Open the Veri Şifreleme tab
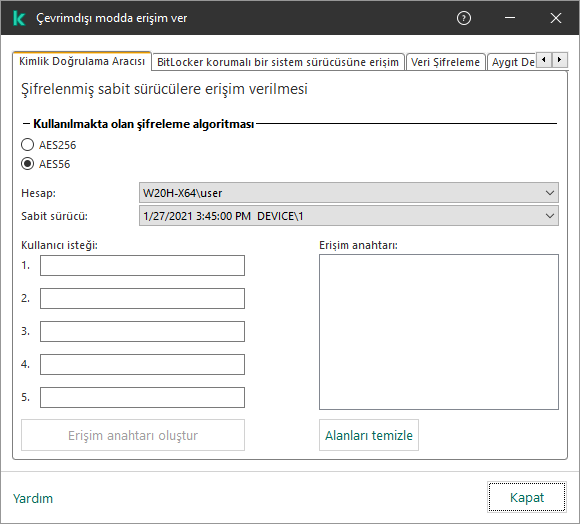 tap(445, 62)
